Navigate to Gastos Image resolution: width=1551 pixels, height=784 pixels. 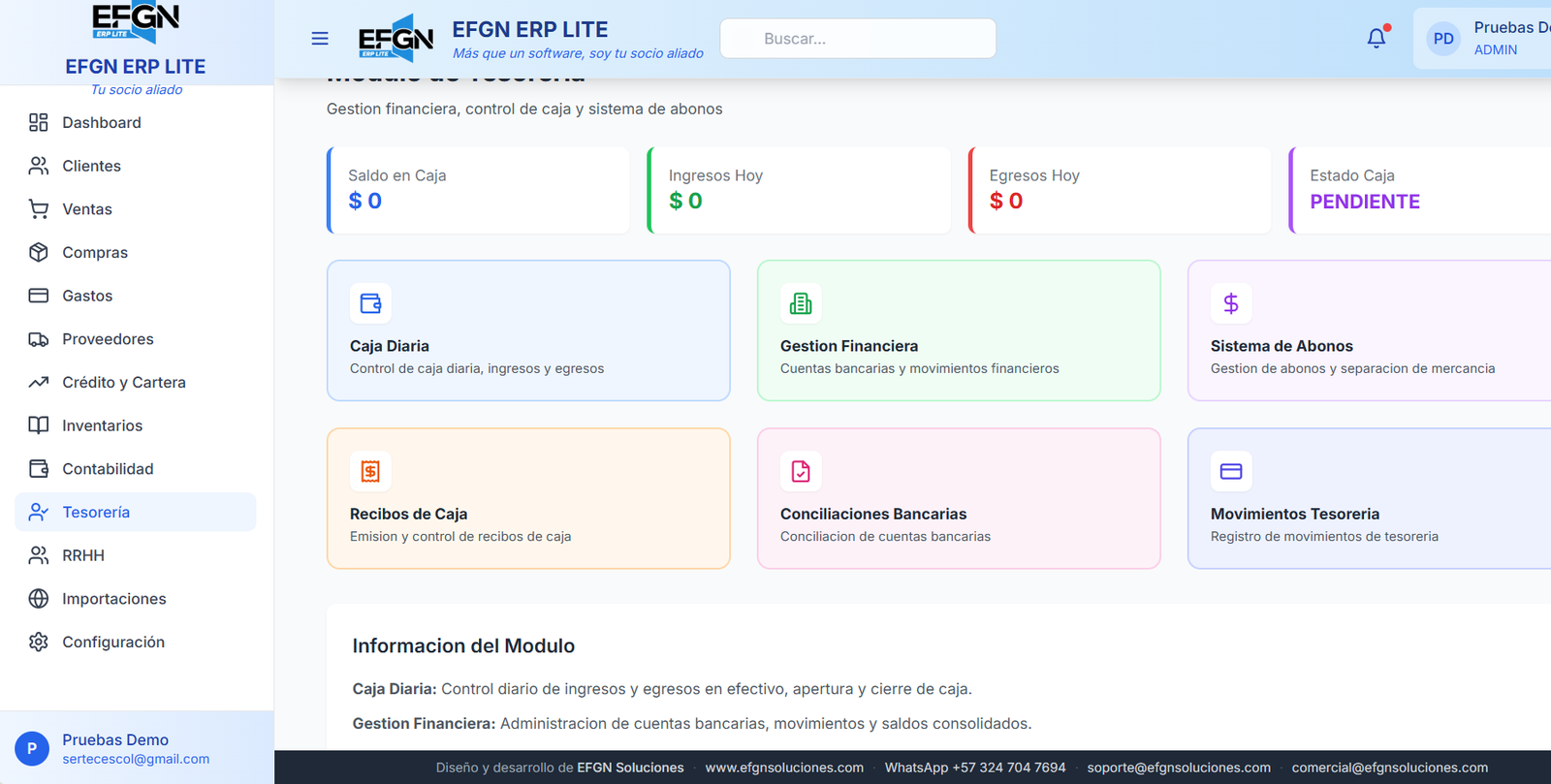click(x=136, y=296)
